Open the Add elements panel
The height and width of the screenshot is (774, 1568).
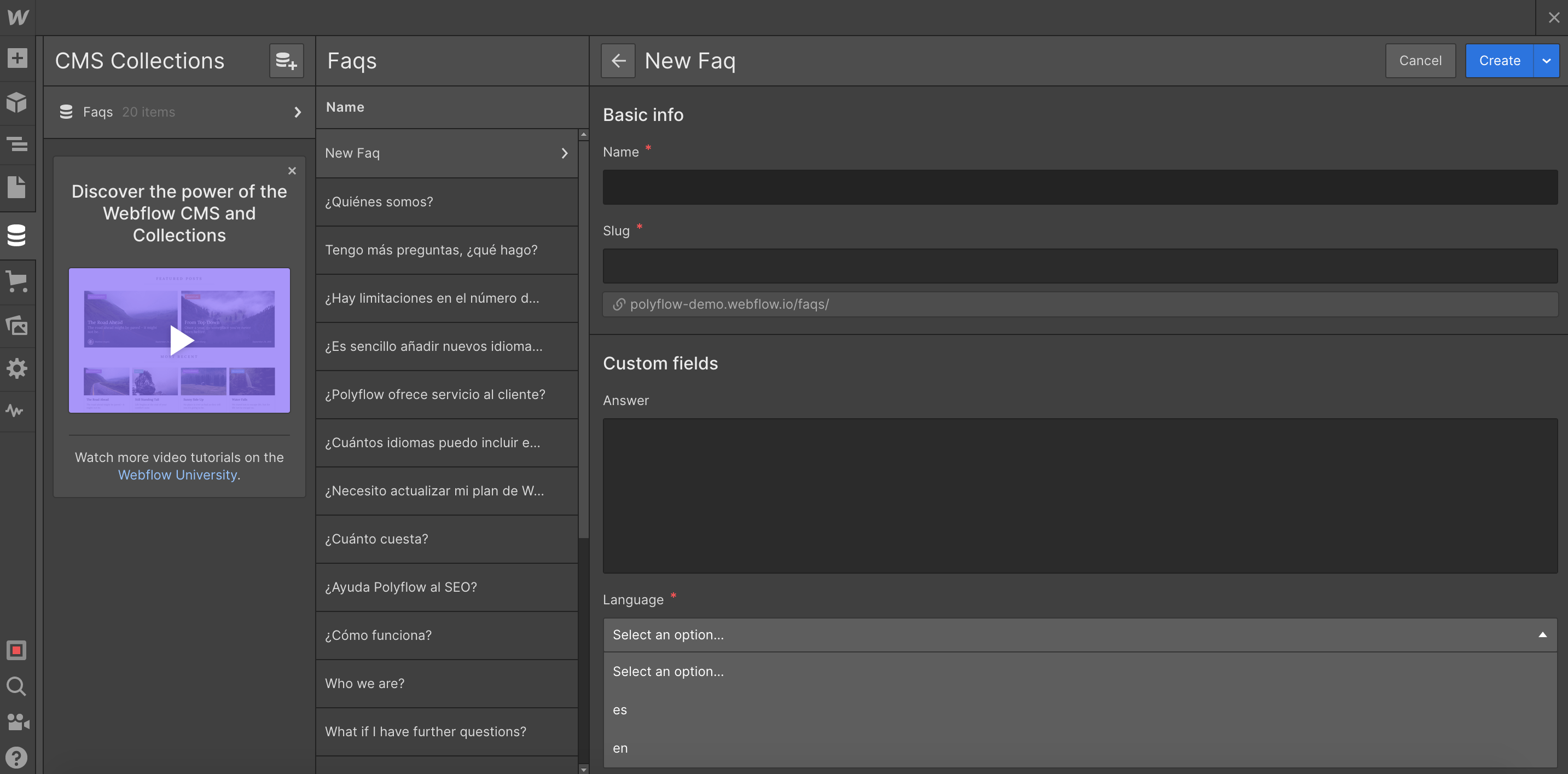coord(18,59)
